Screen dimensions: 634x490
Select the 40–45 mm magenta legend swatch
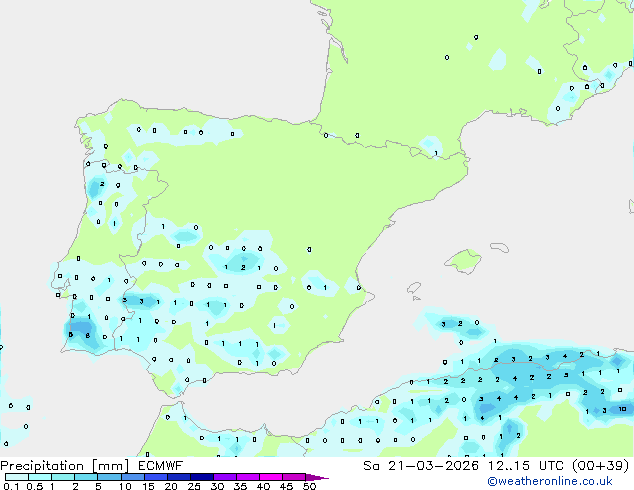pos(271,477)
